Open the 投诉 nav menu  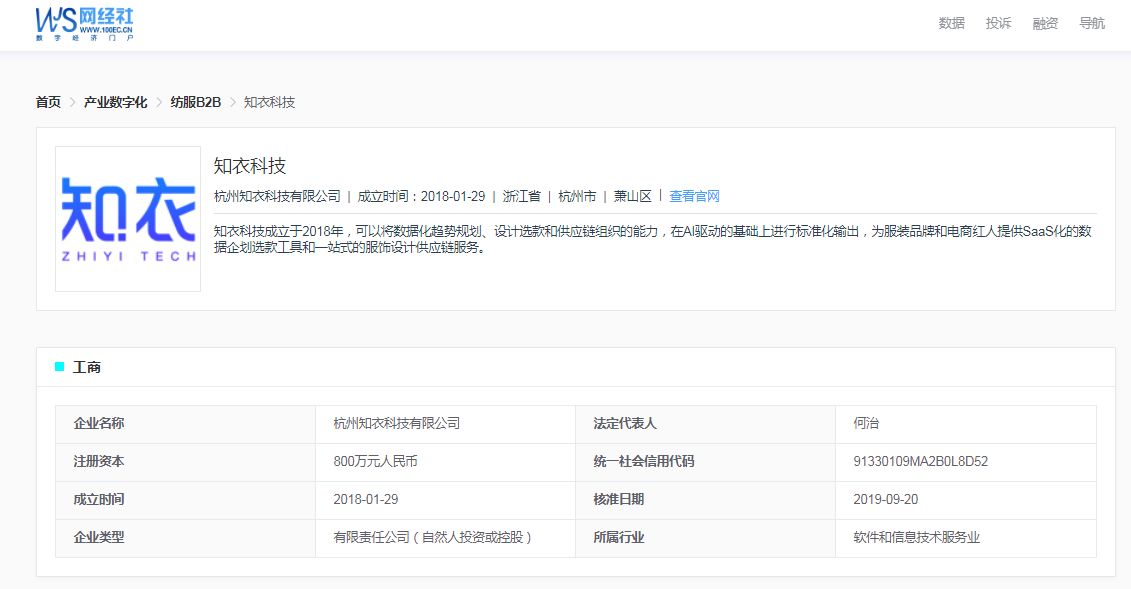[x=998, y=23]
